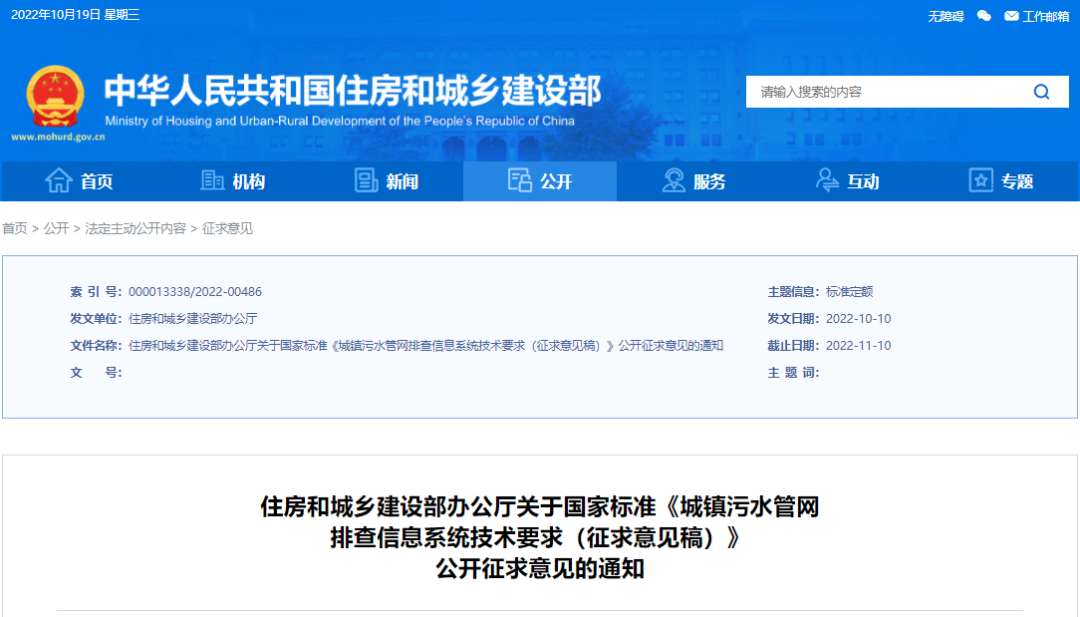Select the newspaper icon next to 新闻
The image size is (1080, 617).
(366, 181)
